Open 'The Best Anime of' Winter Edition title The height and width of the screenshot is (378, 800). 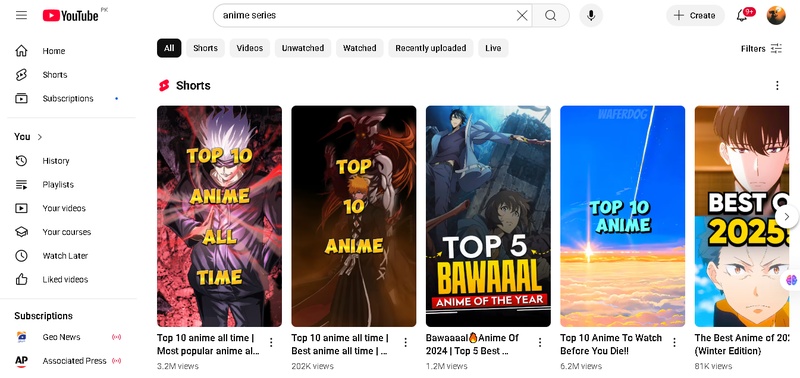742,344
